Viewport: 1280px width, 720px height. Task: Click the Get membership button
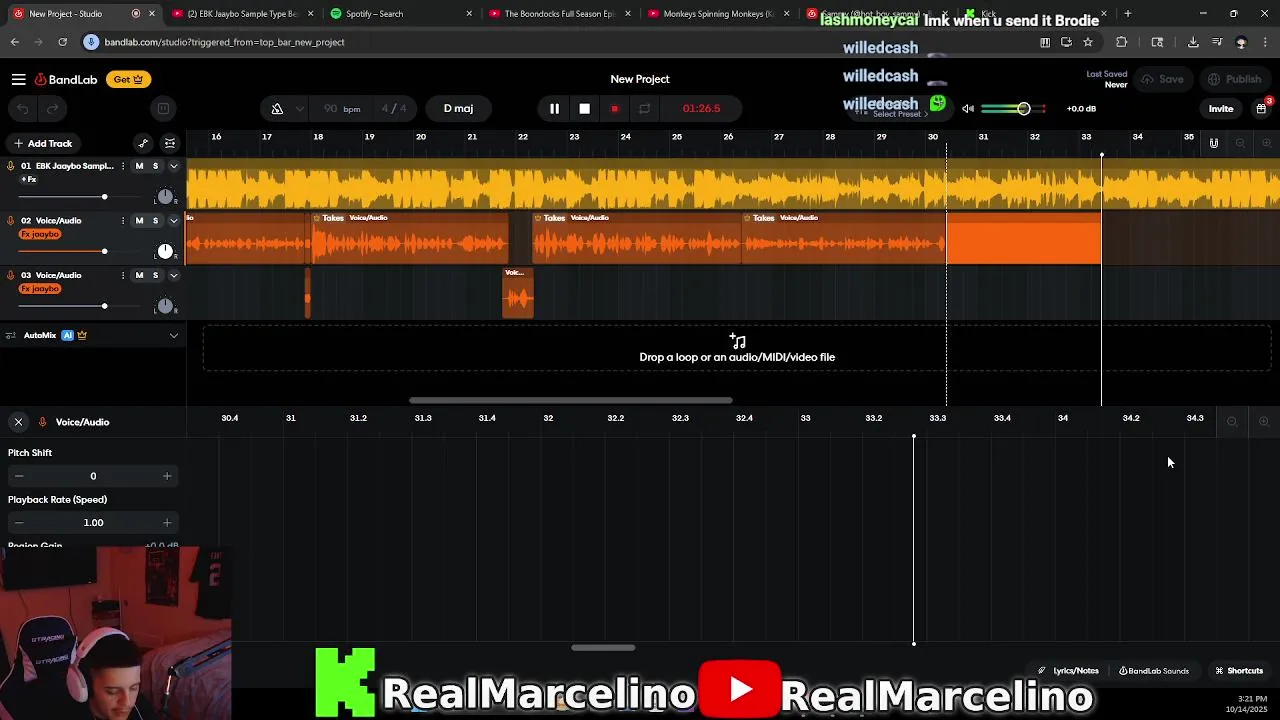tap(127, 79)
